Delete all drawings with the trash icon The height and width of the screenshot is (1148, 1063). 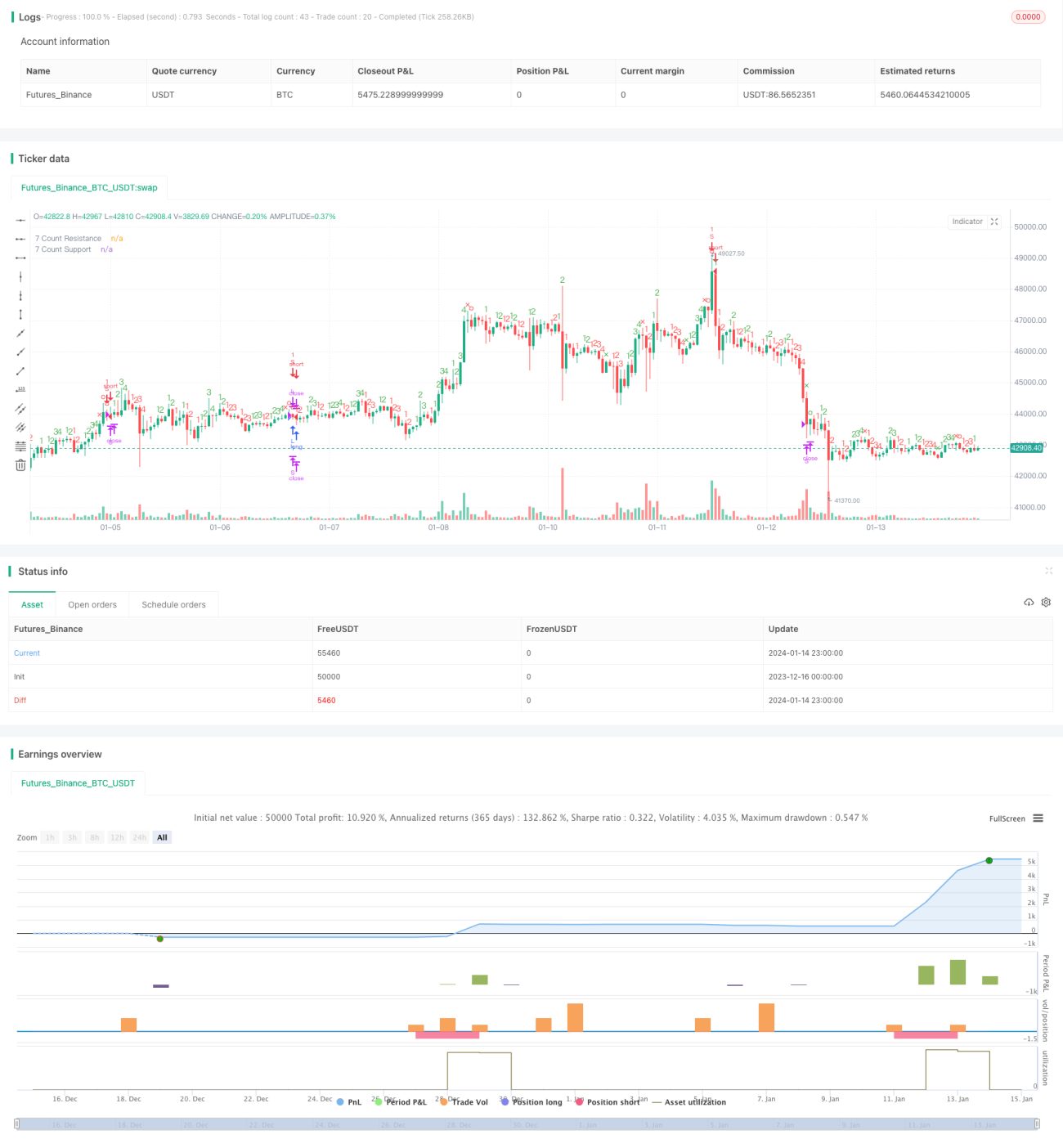20,465
